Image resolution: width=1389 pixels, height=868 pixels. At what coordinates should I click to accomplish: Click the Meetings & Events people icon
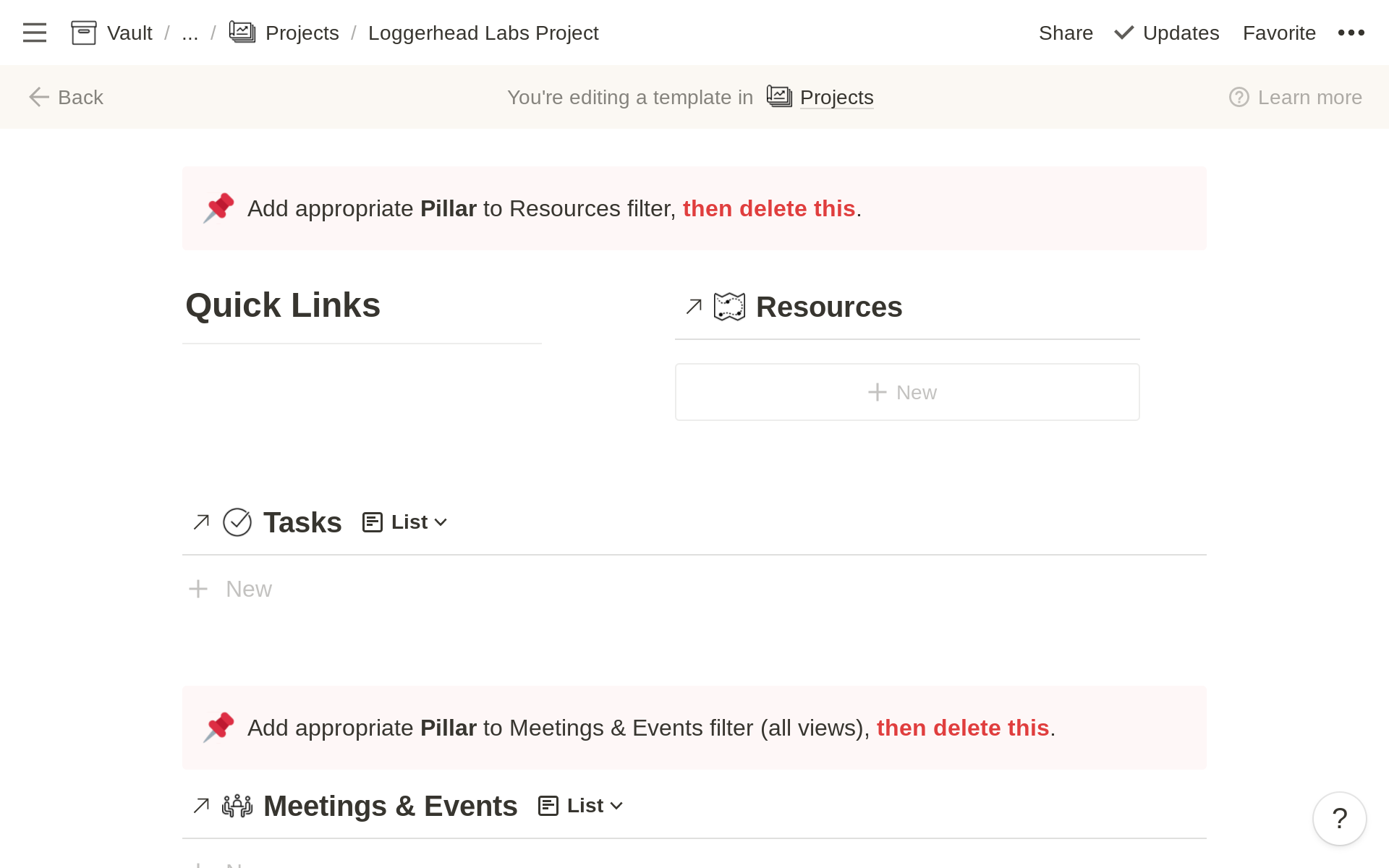[x=238, y=805]
